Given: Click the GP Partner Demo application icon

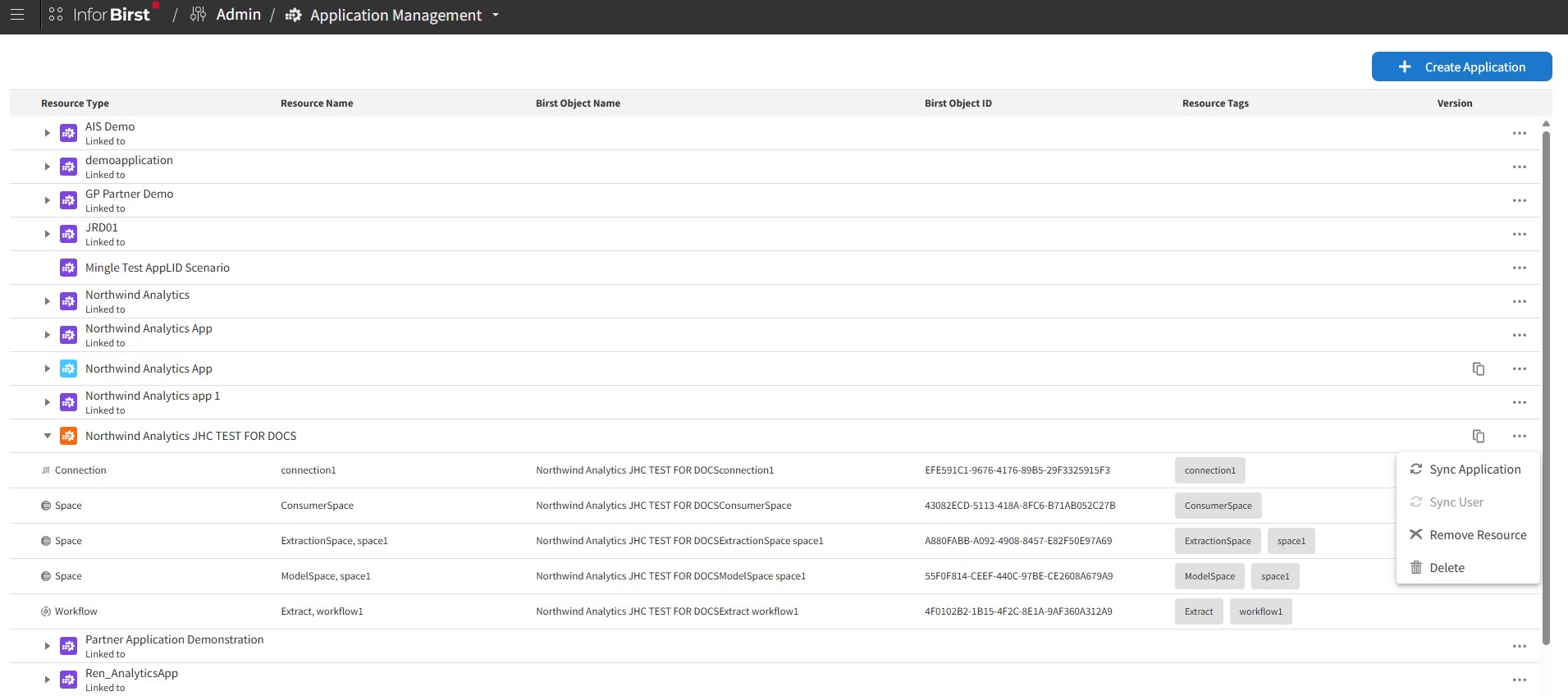Looking at the screenshot, I should [69, 200].
